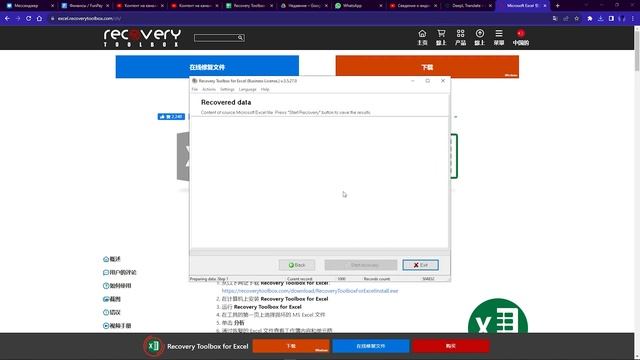Viewport: 640px width, 360px height.
Task: Maximize the Recovery Toolbox for Excel window
Action: 427,81
